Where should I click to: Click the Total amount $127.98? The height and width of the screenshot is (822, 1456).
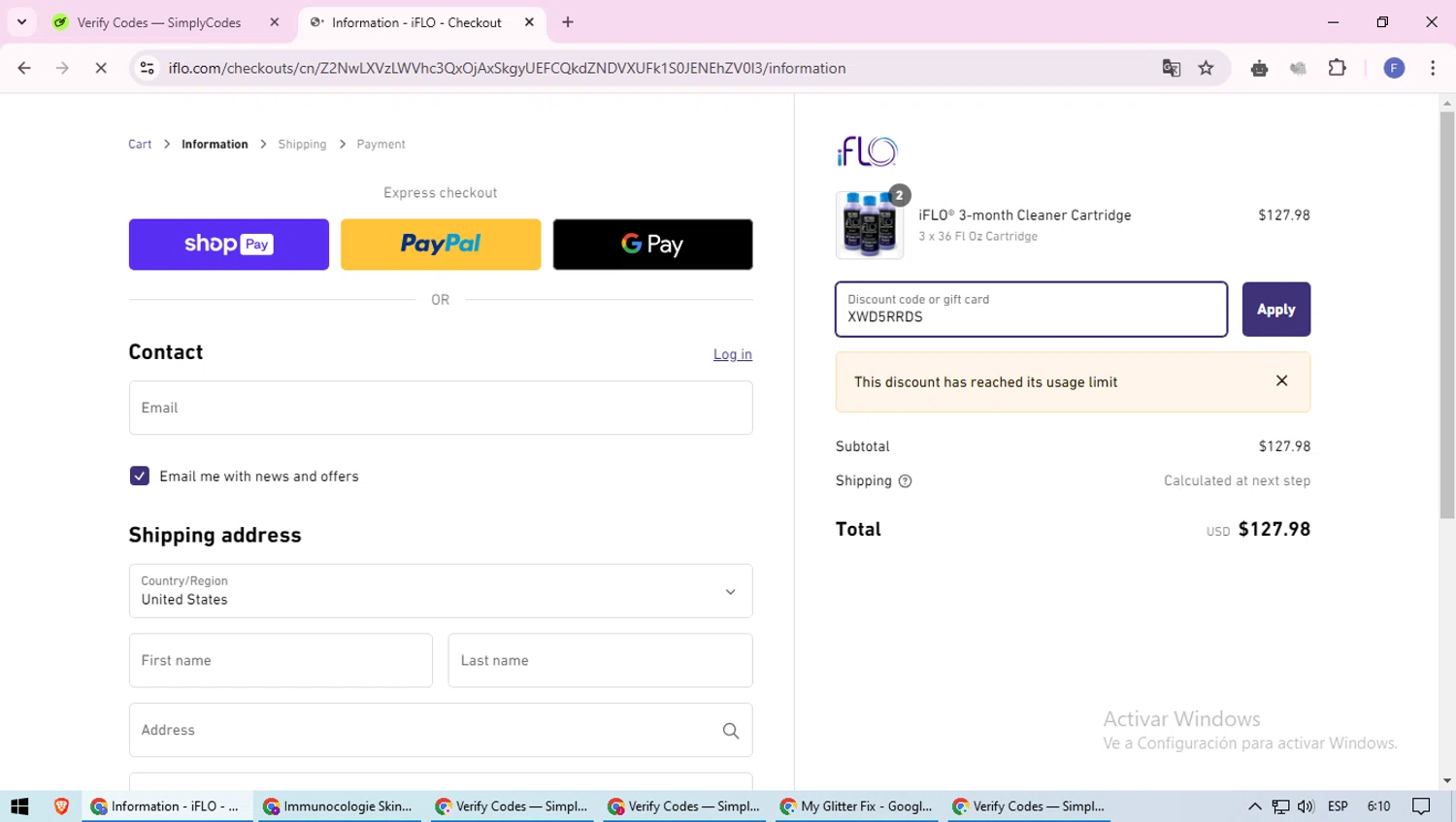1274,529
